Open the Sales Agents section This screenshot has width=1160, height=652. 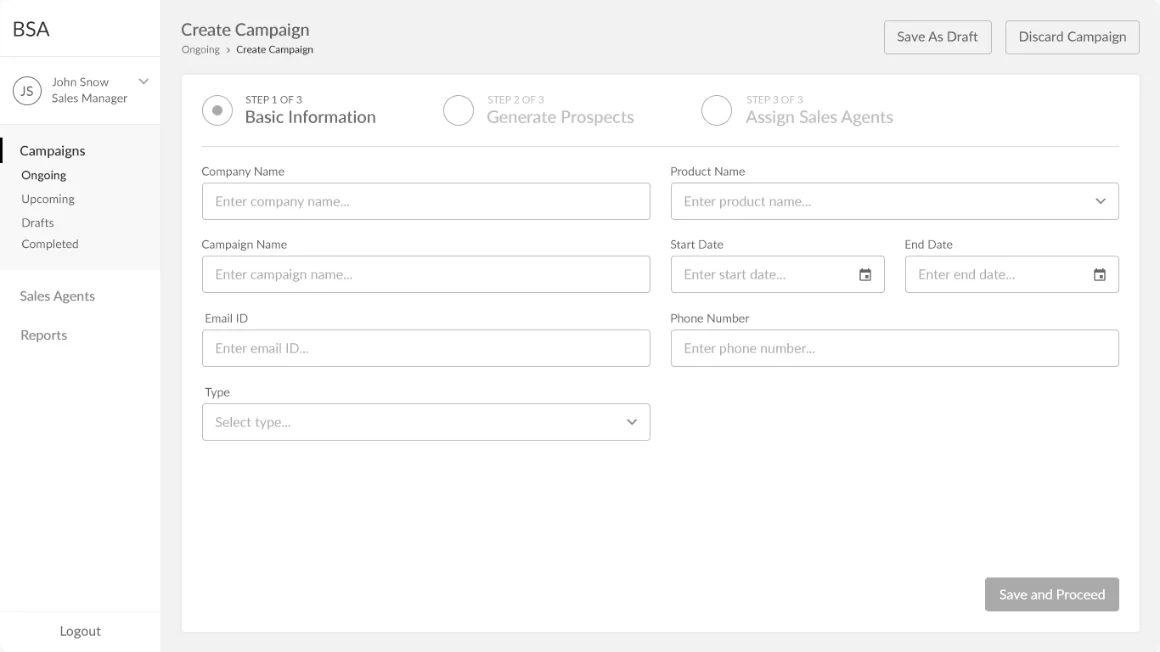click(x=57, y=296)
